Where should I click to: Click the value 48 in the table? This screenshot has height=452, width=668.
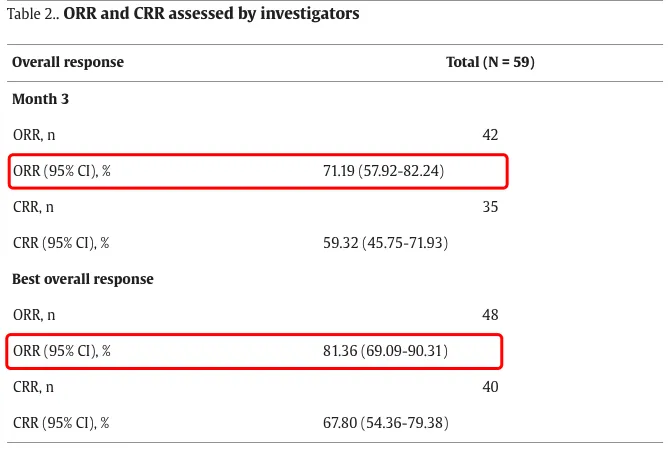(490, 315)
